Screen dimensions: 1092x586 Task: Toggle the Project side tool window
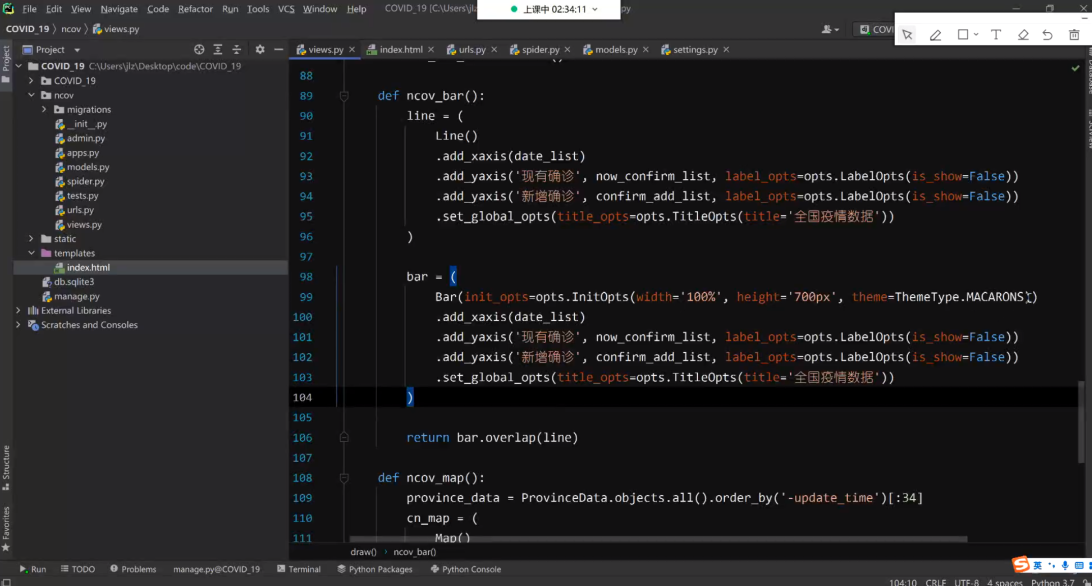pyautogui.click(x=6, y=64)
